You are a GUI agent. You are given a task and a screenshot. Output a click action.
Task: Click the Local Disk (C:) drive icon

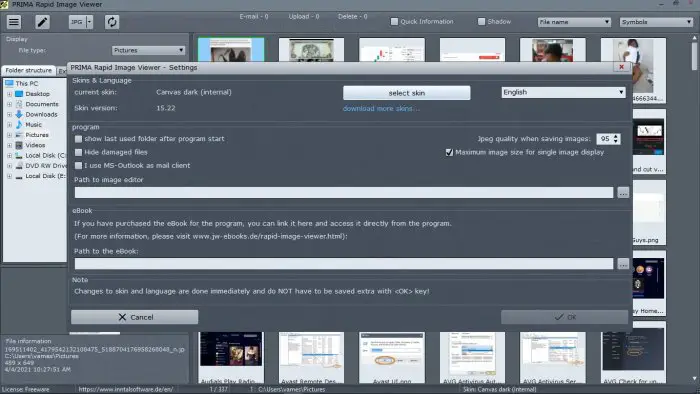pos(19,155)
